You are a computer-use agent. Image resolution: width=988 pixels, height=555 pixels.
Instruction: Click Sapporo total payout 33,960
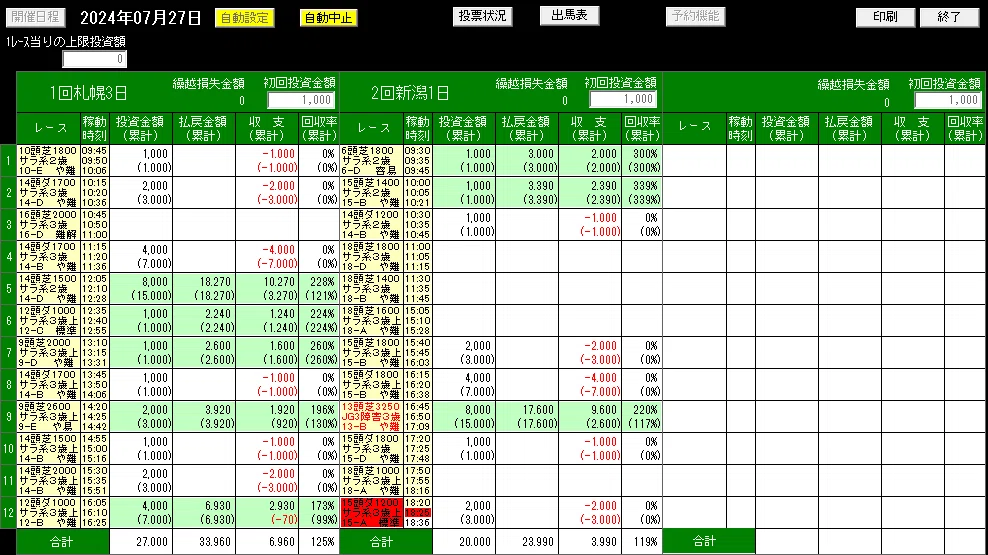pyautogui.click(x=214, y=542)
